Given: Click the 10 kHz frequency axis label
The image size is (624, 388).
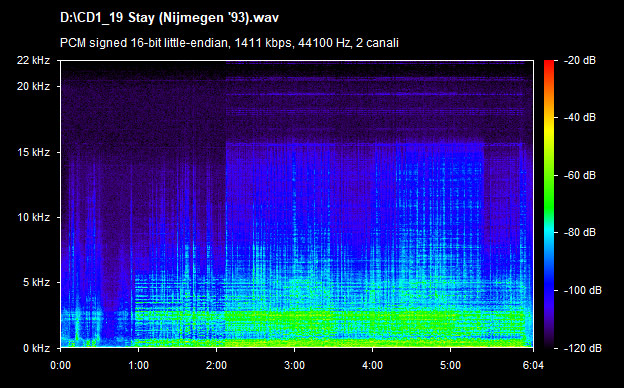Looking at the screenshot, I should coord(33,217).
